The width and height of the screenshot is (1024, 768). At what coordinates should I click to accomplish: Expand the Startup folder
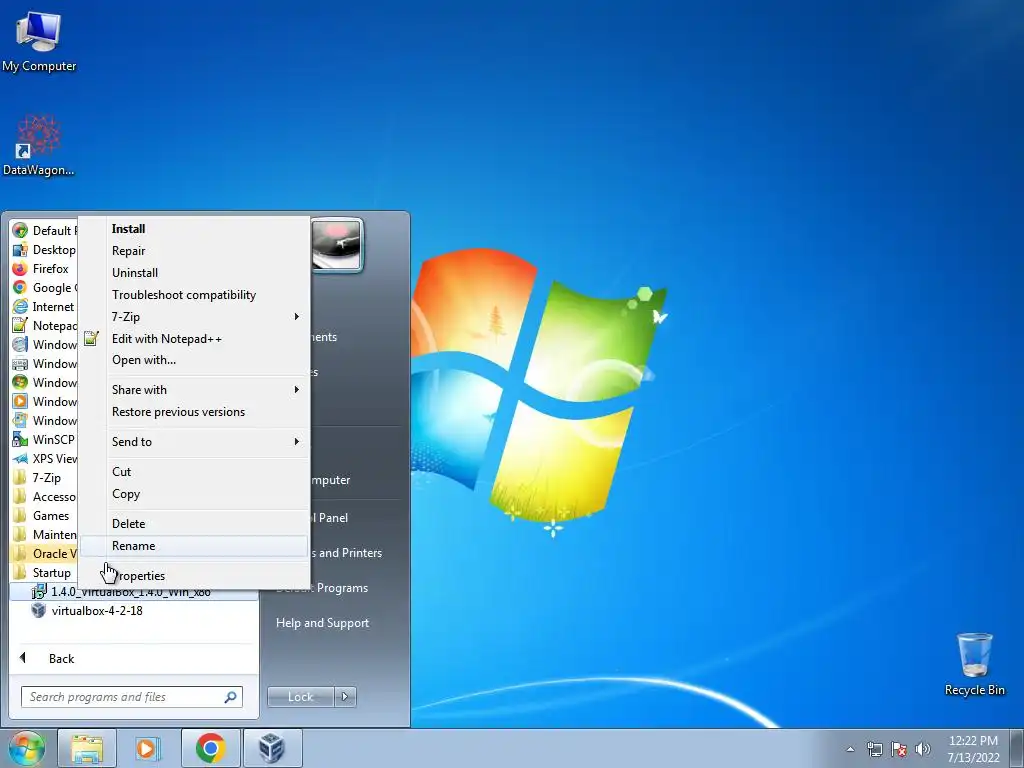click(44, 573)
